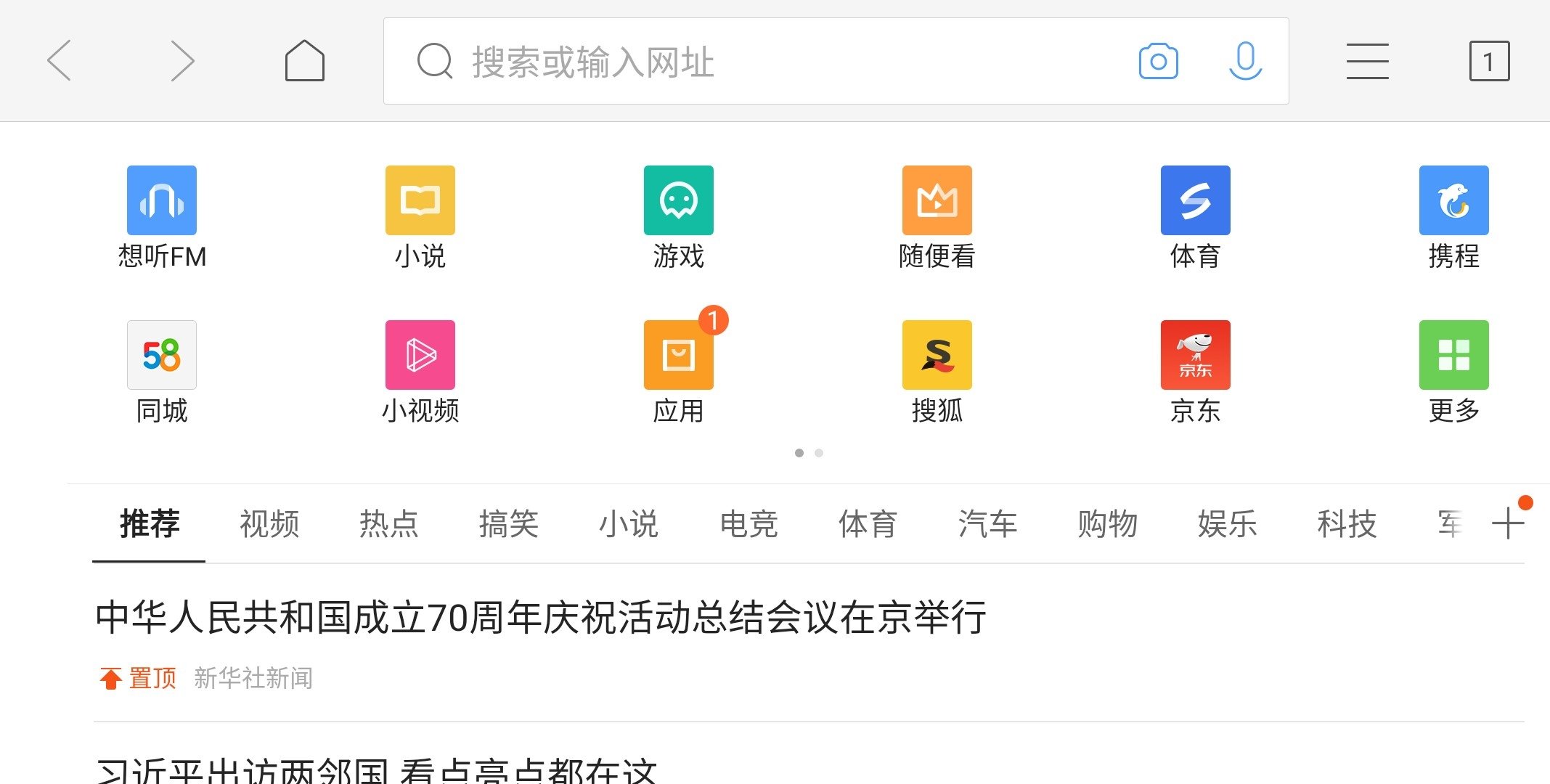Screen dimensions: 1550x784
Task: Add channels with the plus icon
Action: pos(1508,523)
